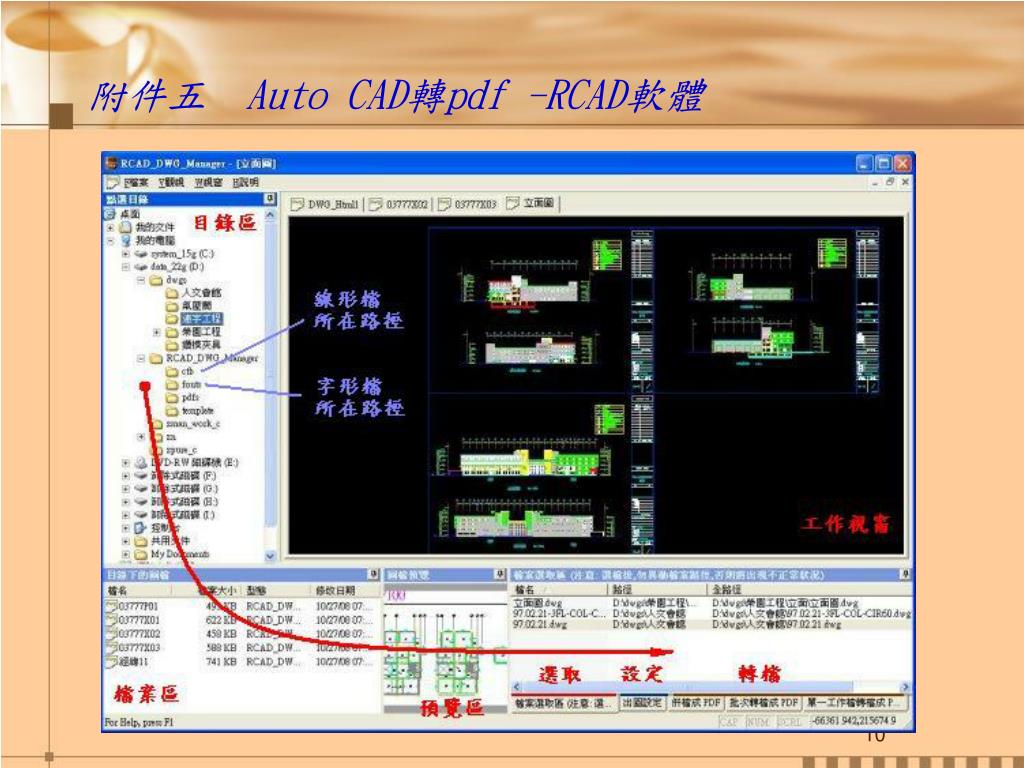
Task: Select file row 03777X02
Action: click(240, 633)
